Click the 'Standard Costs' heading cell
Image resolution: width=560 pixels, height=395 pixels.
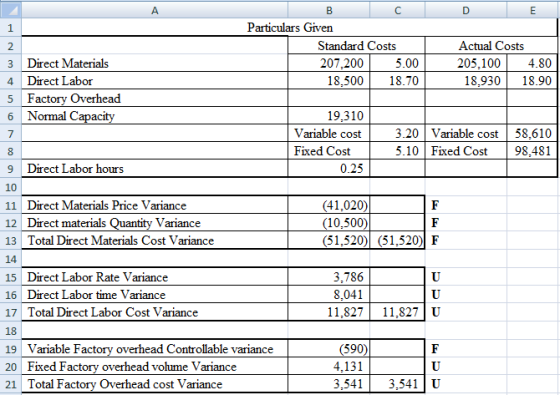coord(356,46)
